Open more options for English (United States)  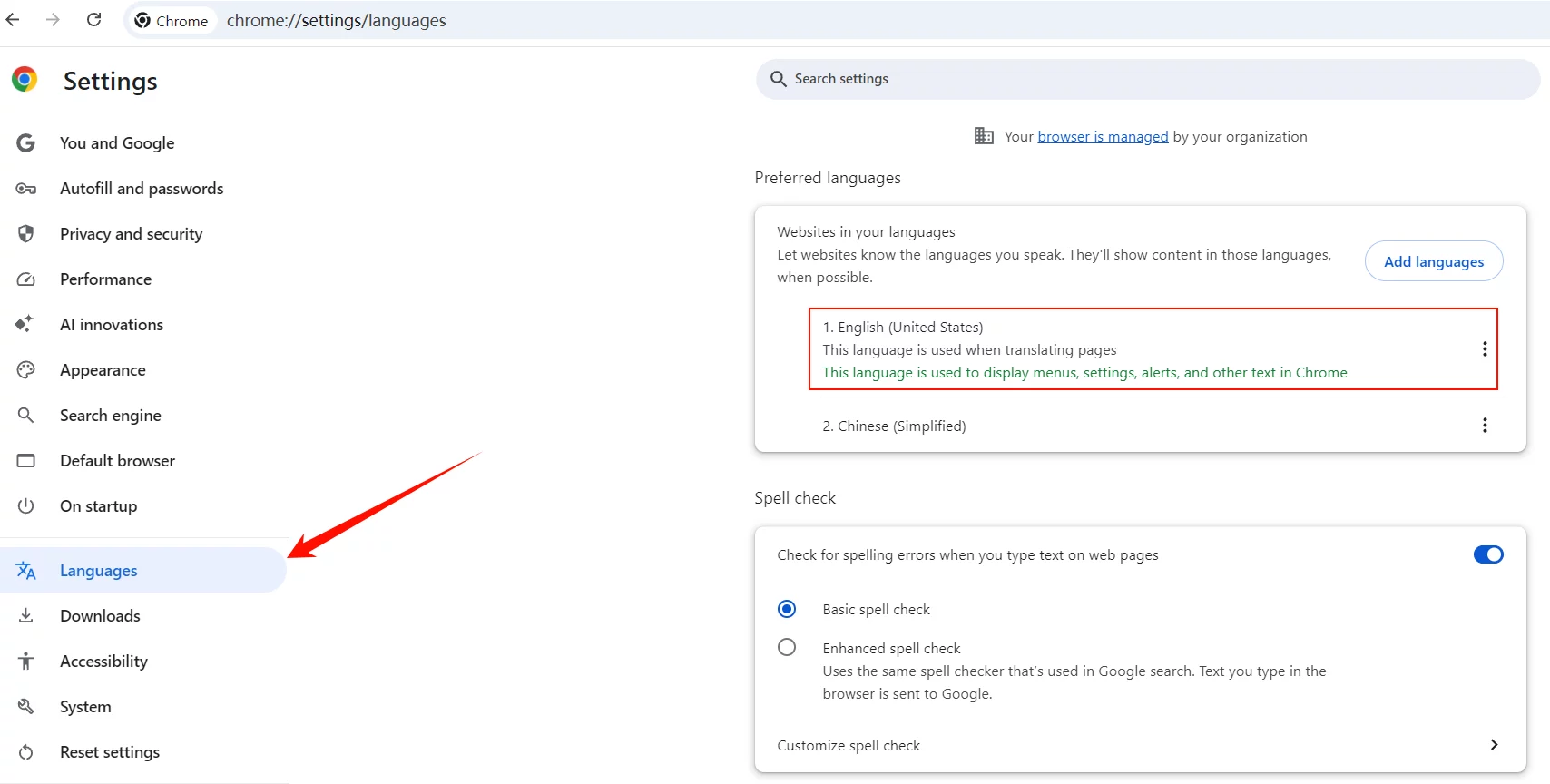(x=1485, y=349)
